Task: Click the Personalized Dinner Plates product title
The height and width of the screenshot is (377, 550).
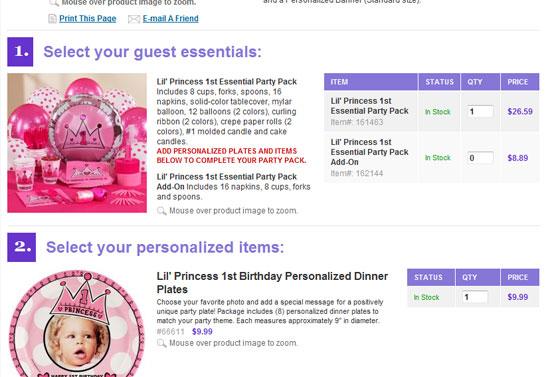Action: [272, 283]
